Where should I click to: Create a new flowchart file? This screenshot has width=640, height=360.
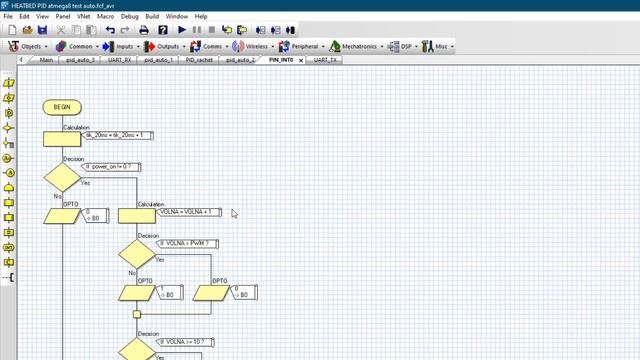(x=12, y=30)
